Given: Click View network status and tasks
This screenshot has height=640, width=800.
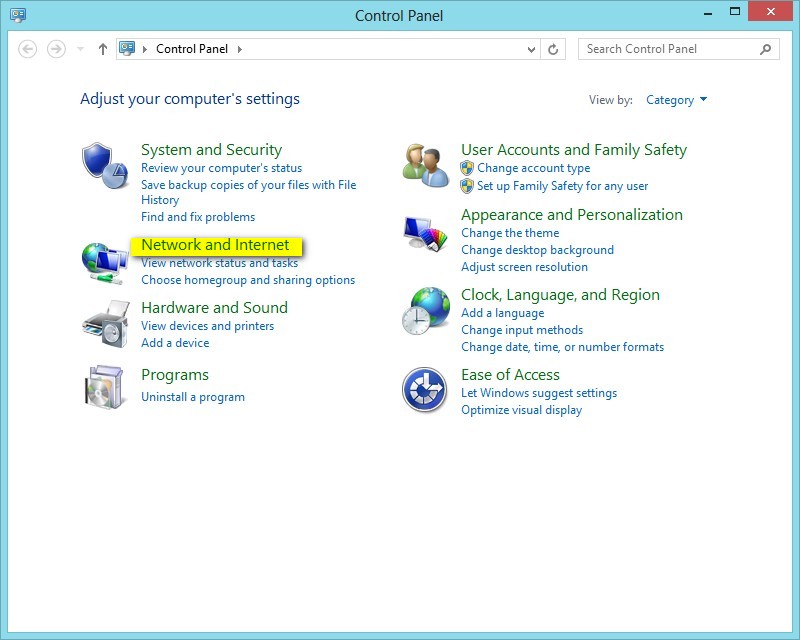Looking at the screenshot, I should (219, 263).
